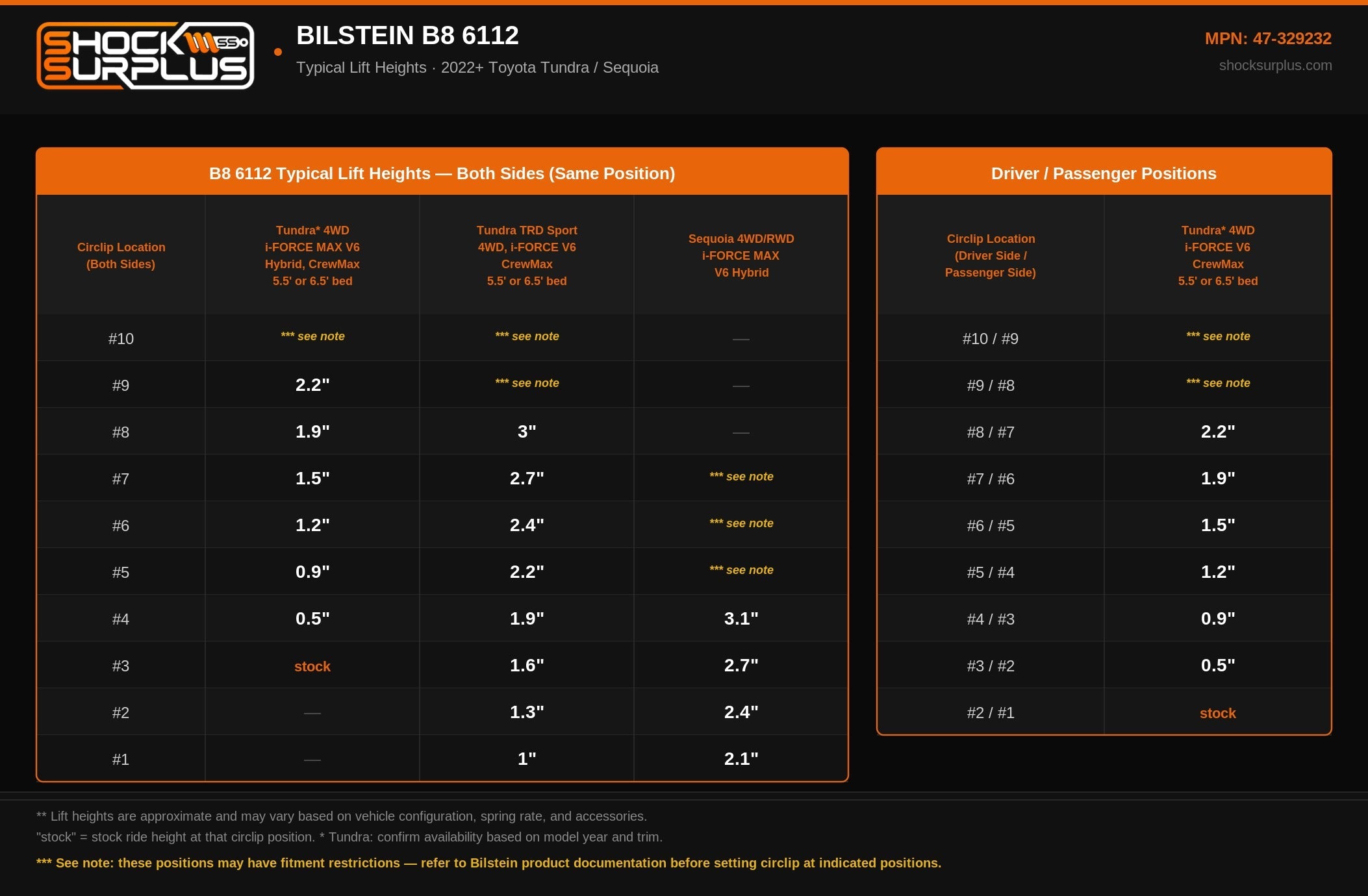This screenshot has height=896, width=1368.
Task: Select the "1.2"" value in the #5 / #4 row
Action: (1218, 572)
